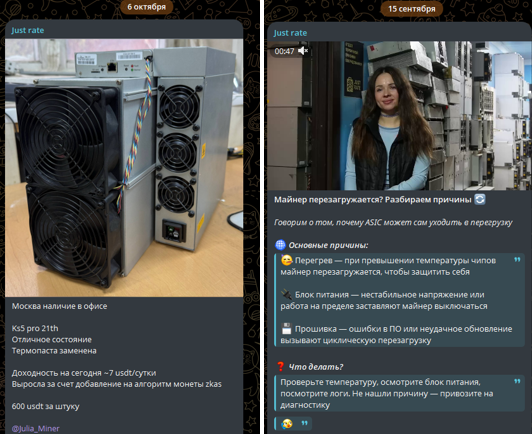The width and height of the screenshot is (532, 434).
Task: Click quote mark icon in Проверьте температуру block
Action: 517,381
